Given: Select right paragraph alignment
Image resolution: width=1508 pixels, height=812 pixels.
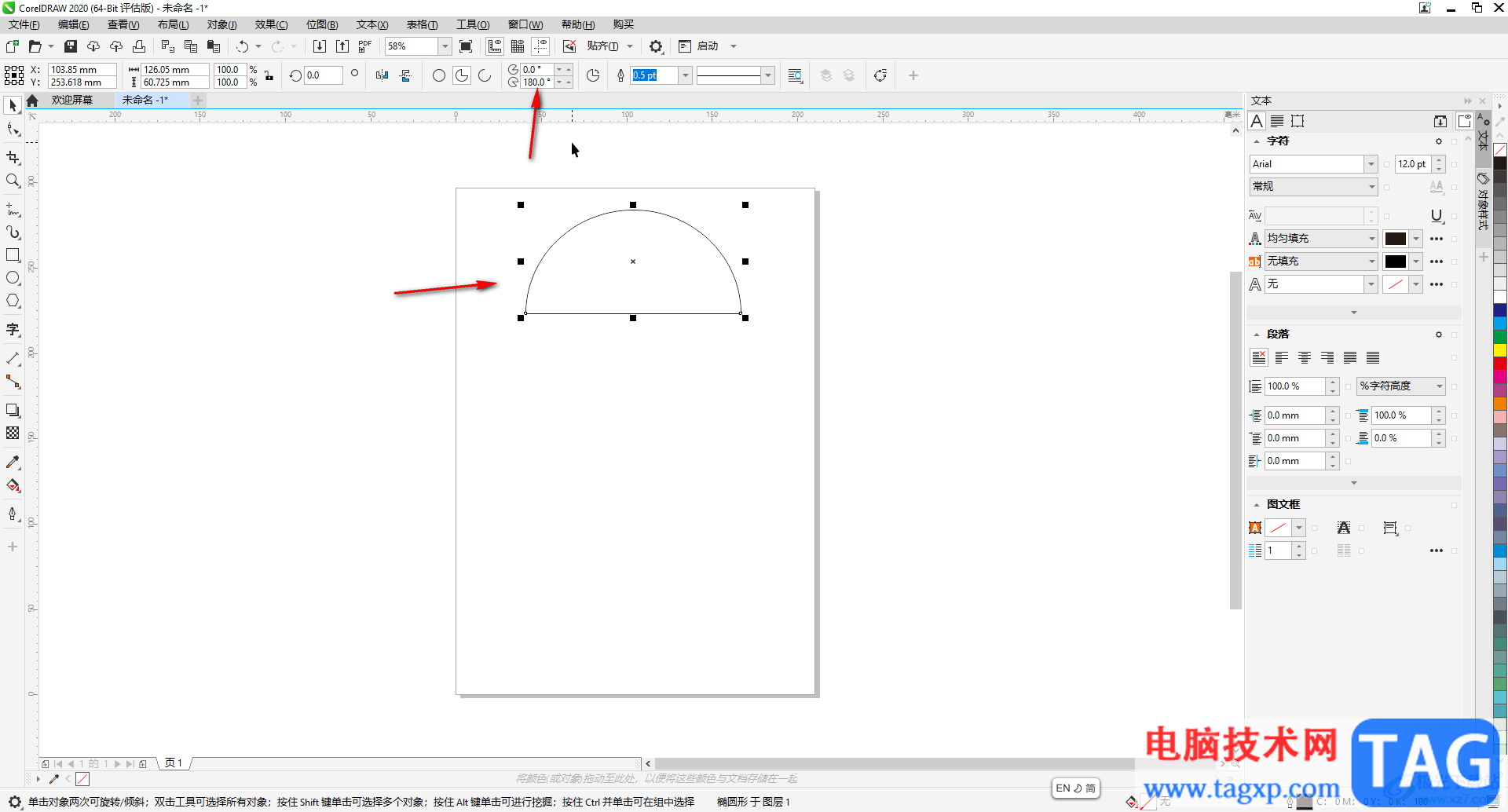Looking at the screenshot, I should coord(1327,358).
